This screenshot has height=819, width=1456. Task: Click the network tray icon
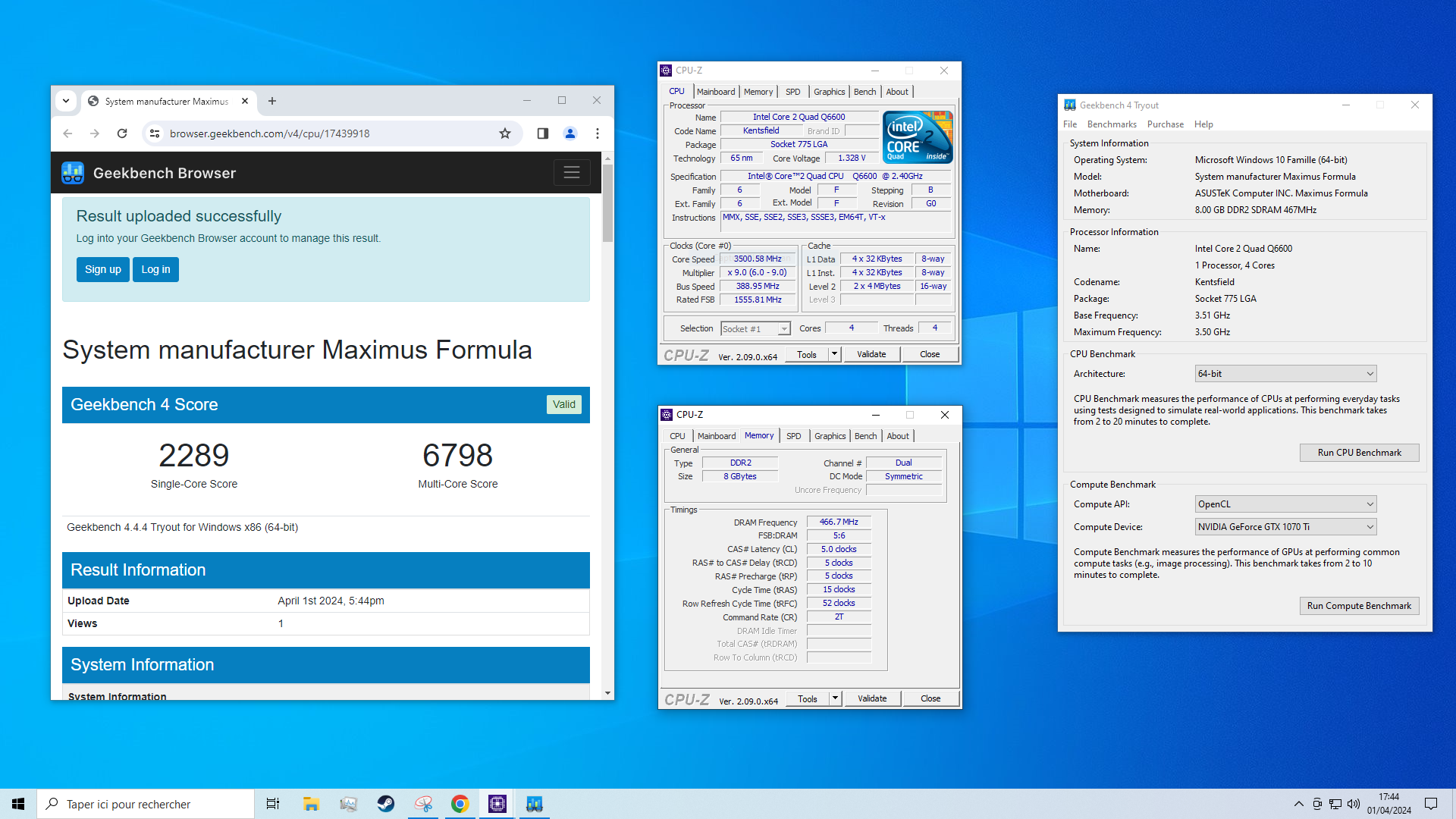pos(1335,804)
